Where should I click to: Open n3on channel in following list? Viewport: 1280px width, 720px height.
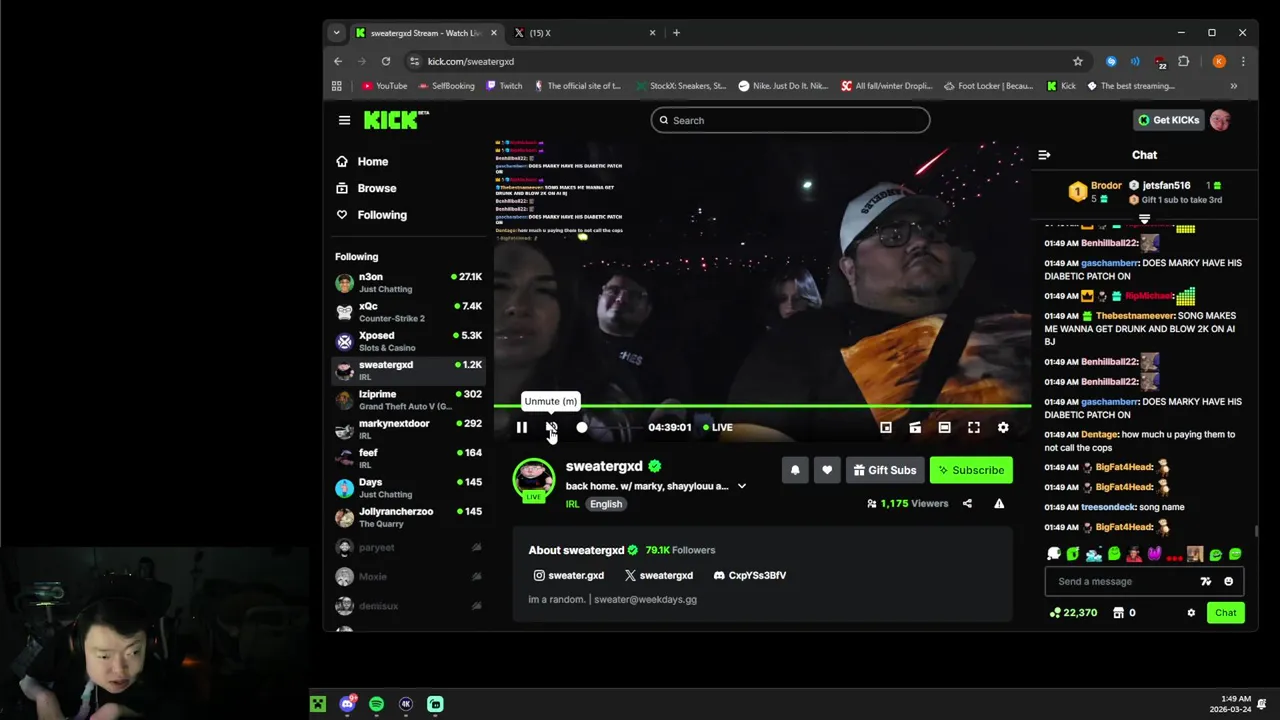[409, 283]
